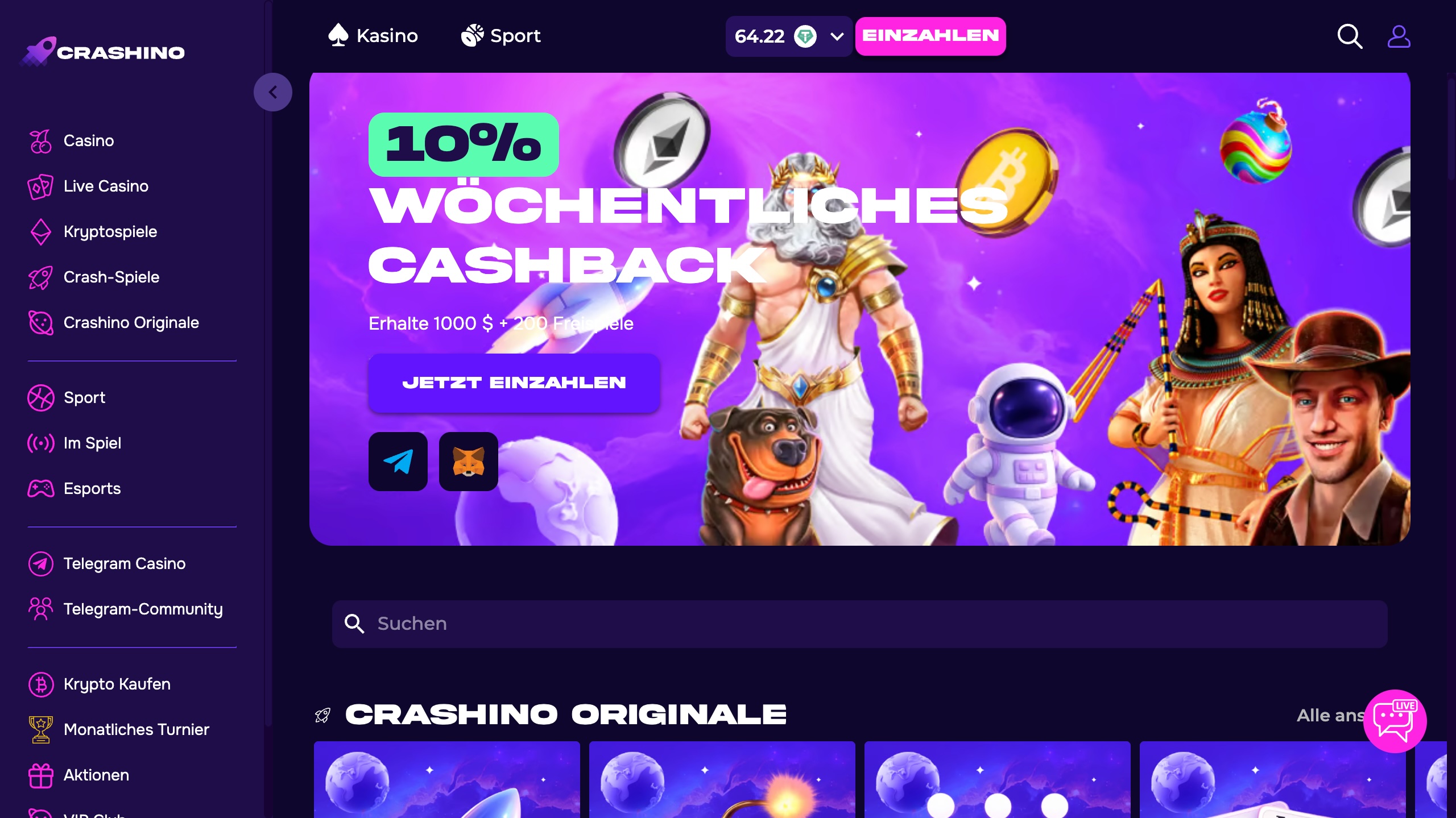Switch to the Kasino tab
This screenshot has height=818, width=1456.
(x=373, y=35)
